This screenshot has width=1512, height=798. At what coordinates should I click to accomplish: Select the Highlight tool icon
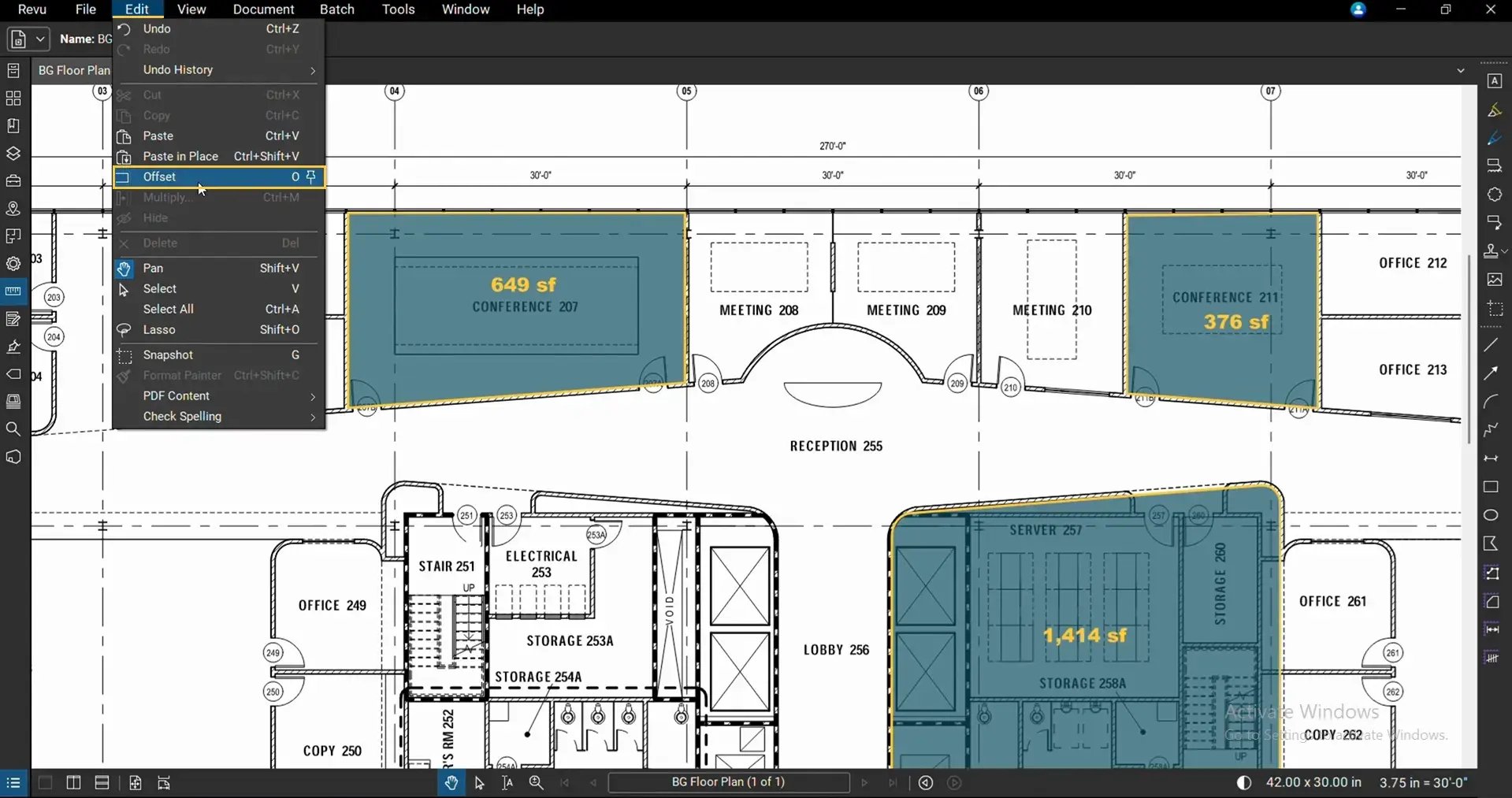(x=1494, y=110)
